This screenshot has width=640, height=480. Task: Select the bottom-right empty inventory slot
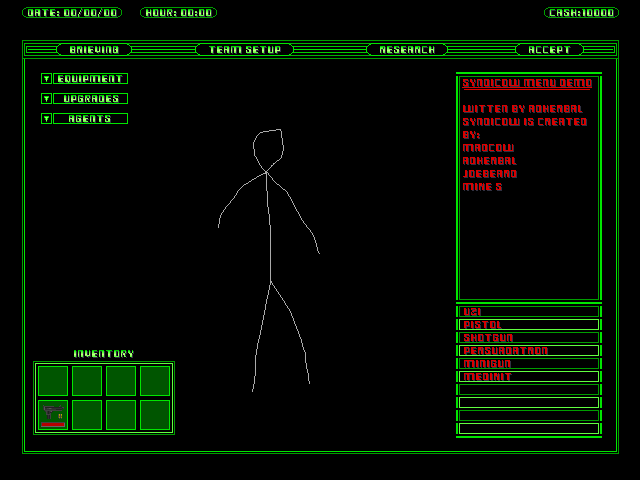coord(155,415)
